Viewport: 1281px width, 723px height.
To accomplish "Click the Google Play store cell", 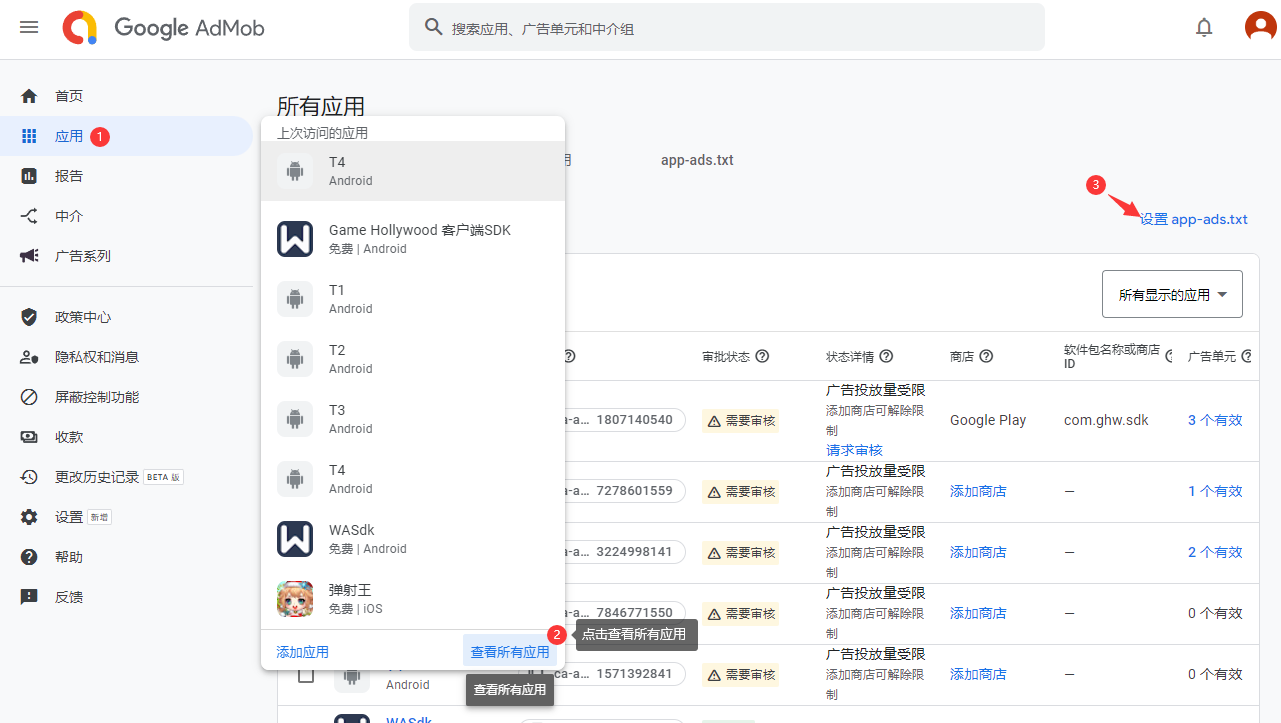I will 988,420.
